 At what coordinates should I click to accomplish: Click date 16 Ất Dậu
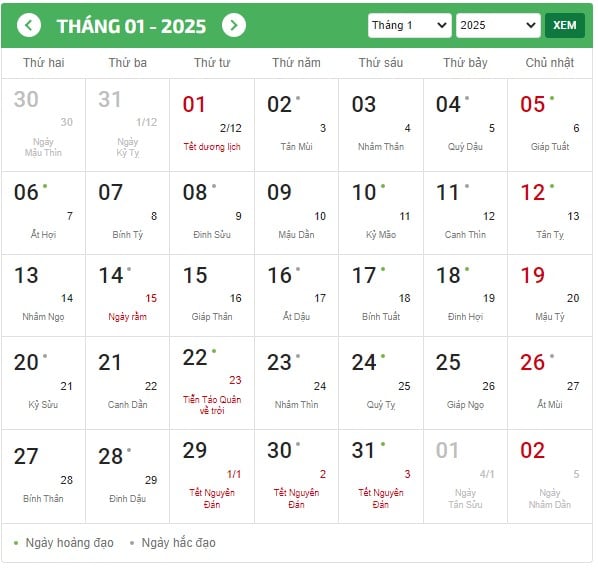pyautogui.click(x=296, y=295)
